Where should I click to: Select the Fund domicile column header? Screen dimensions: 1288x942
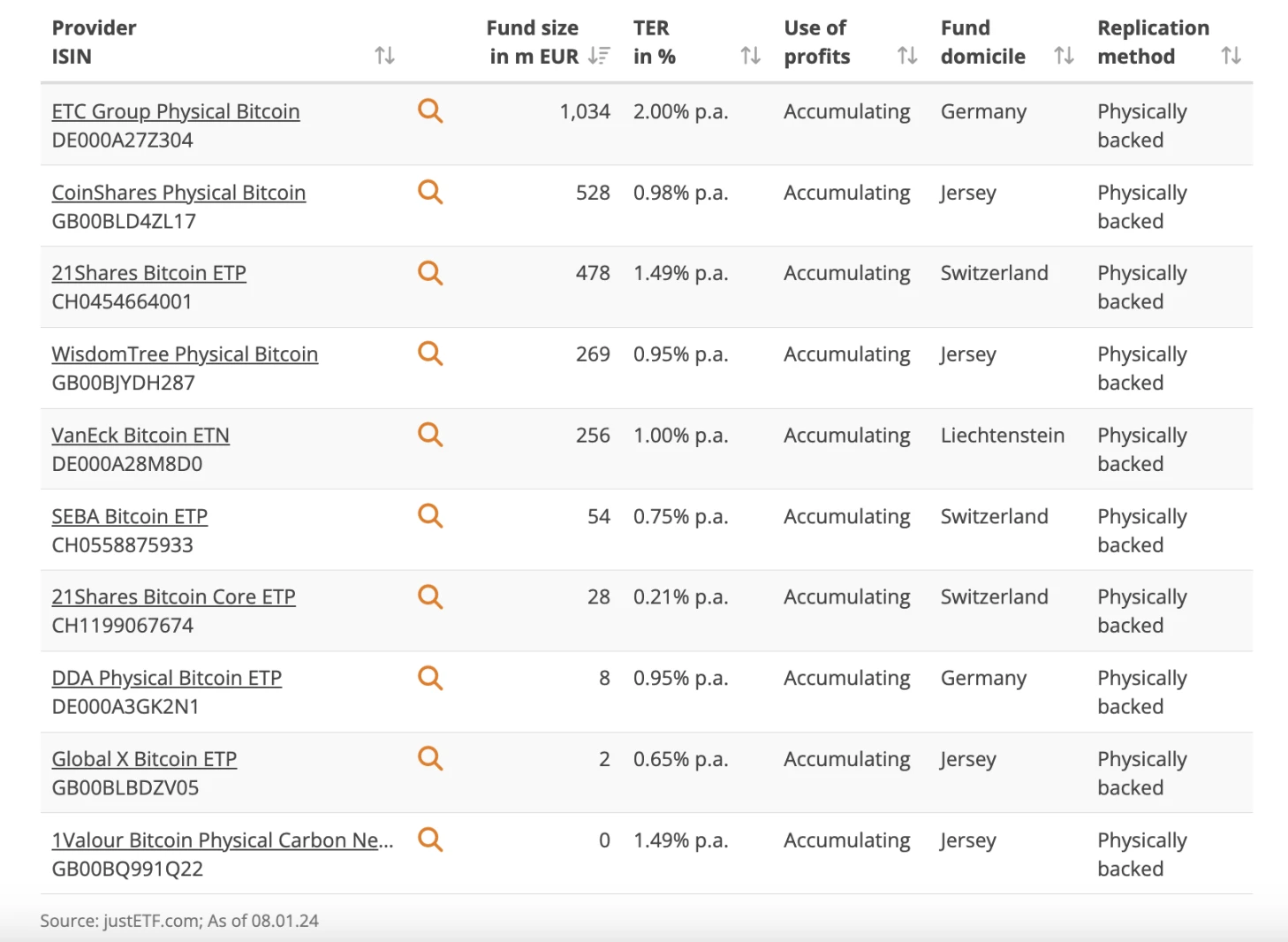coord(983,42)
